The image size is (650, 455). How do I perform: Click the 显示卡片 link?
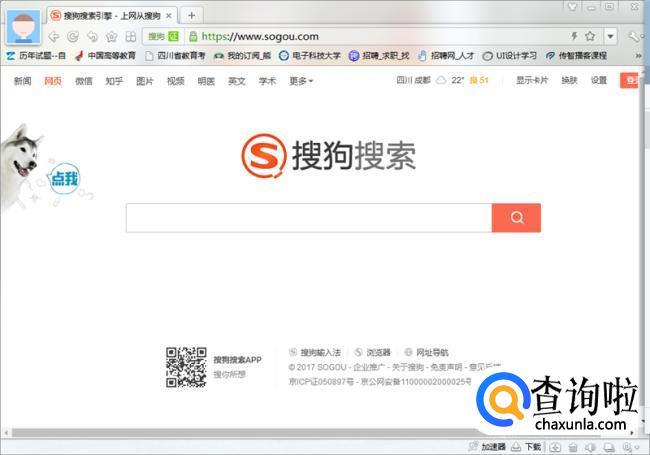click(532, 80)
